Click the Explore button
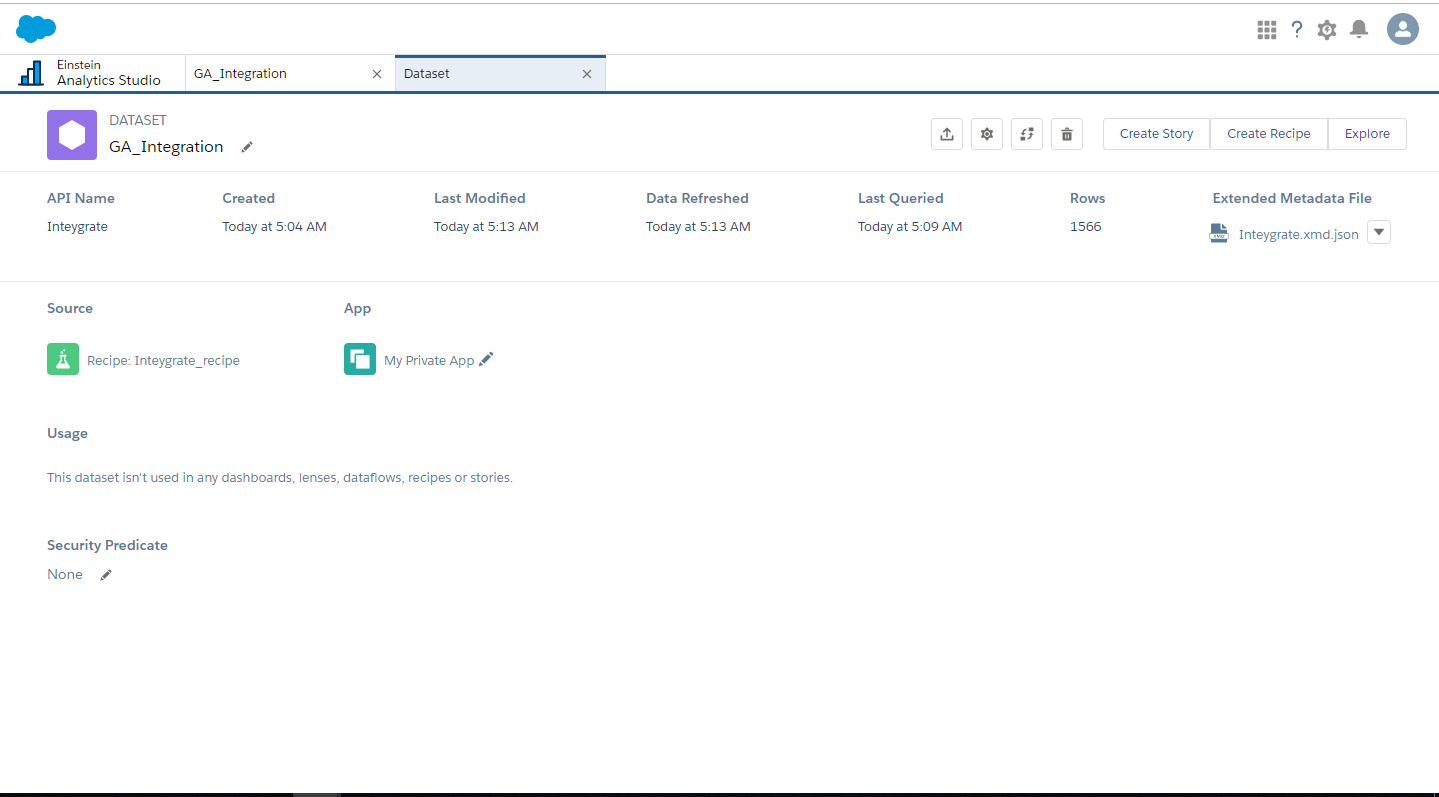 click(1367, 134)
